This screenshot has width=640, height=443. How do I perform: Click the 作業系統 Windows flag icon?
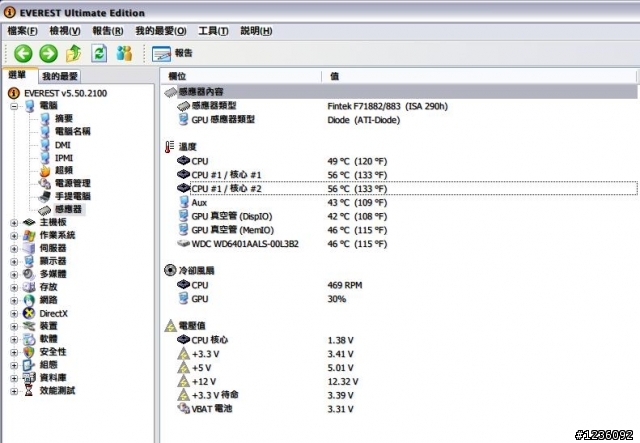29,236
